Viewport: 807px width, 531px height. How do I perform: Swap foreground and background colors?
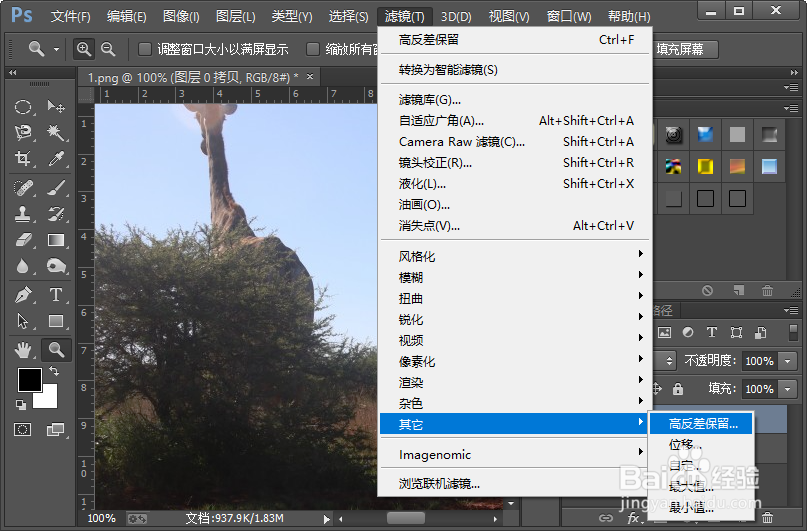click(54, 370)
